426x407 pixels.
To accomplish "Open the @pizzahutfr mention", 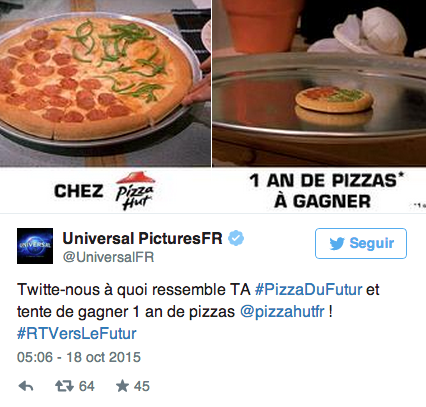I will click(x=282, y=312).
